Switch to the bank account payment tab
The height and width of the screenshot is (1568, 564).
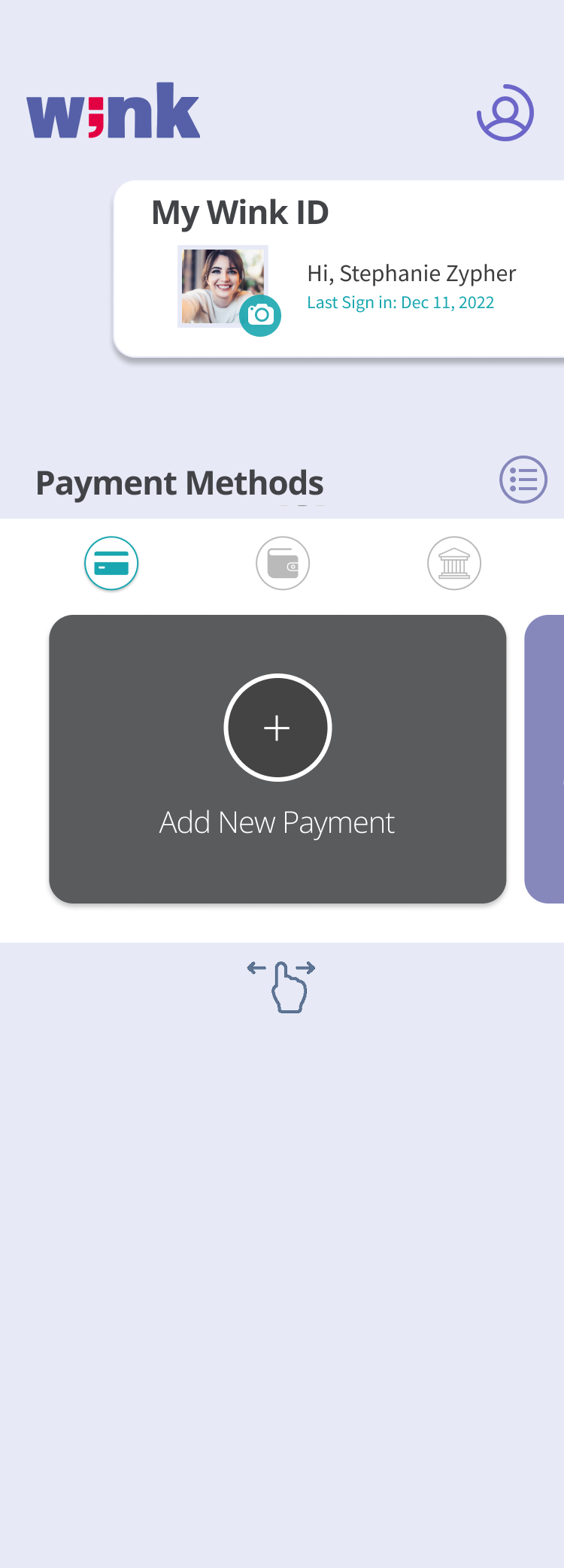click(454, 563)
